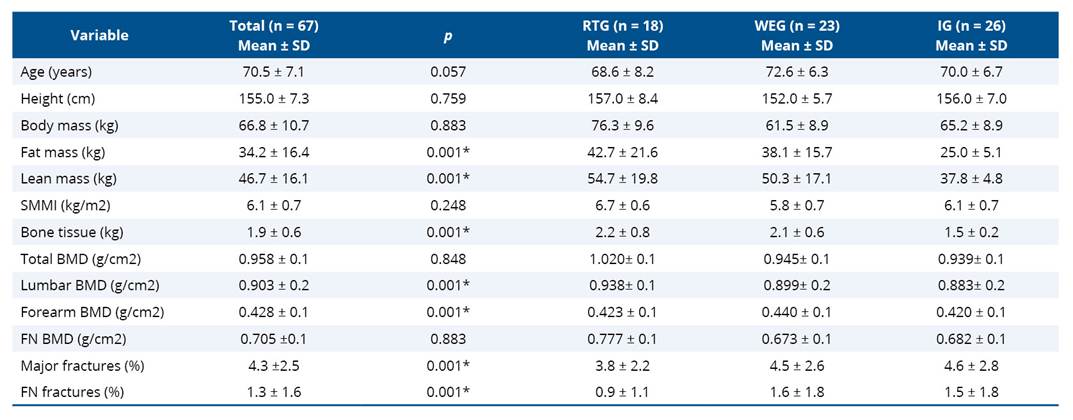1073x420 pixels.
Task: Click the Variable column header
Action: pos(99,35)
